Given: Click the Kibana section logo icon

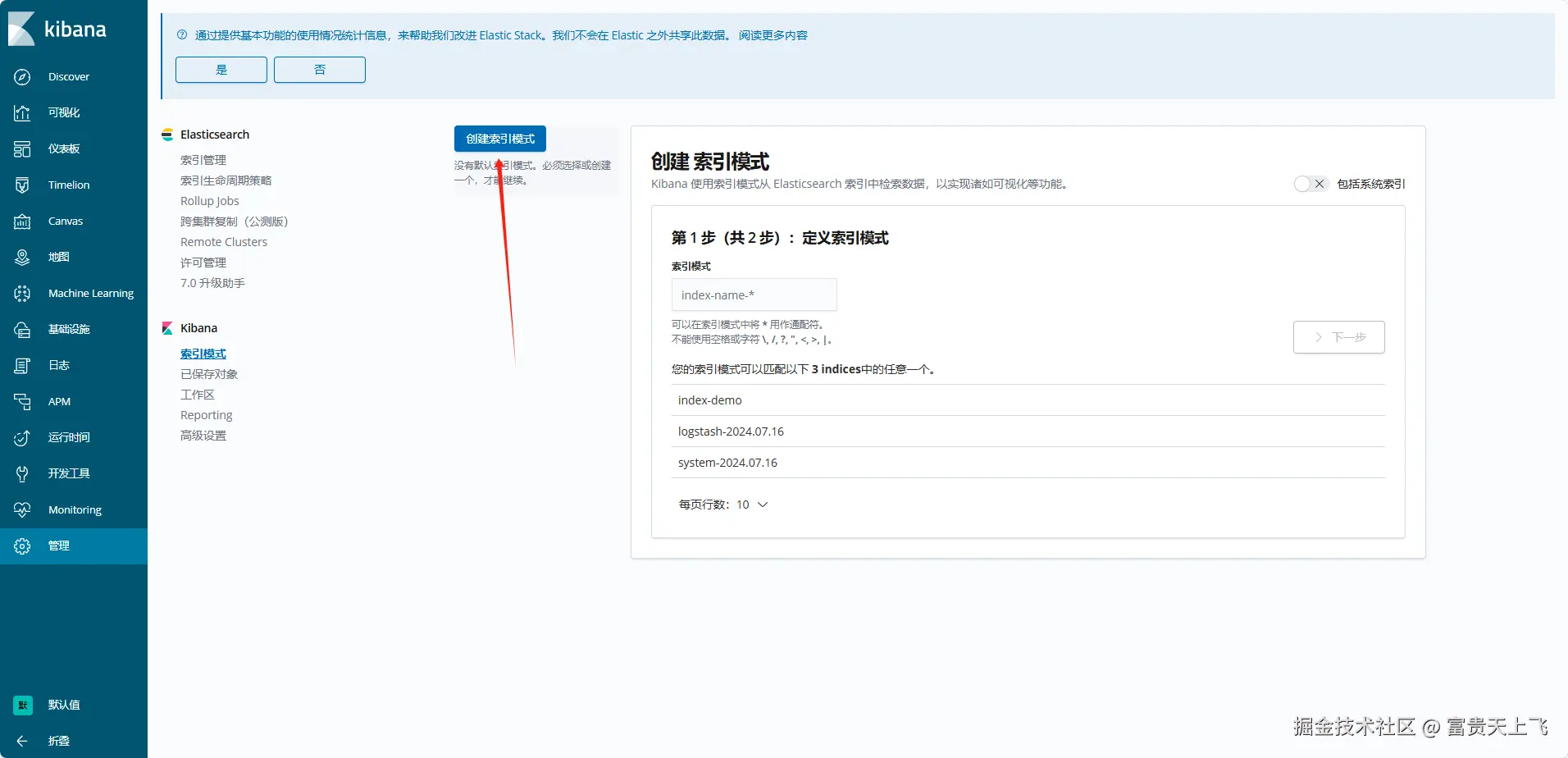Looking at the screenshot, I should [x=167, y=328].
